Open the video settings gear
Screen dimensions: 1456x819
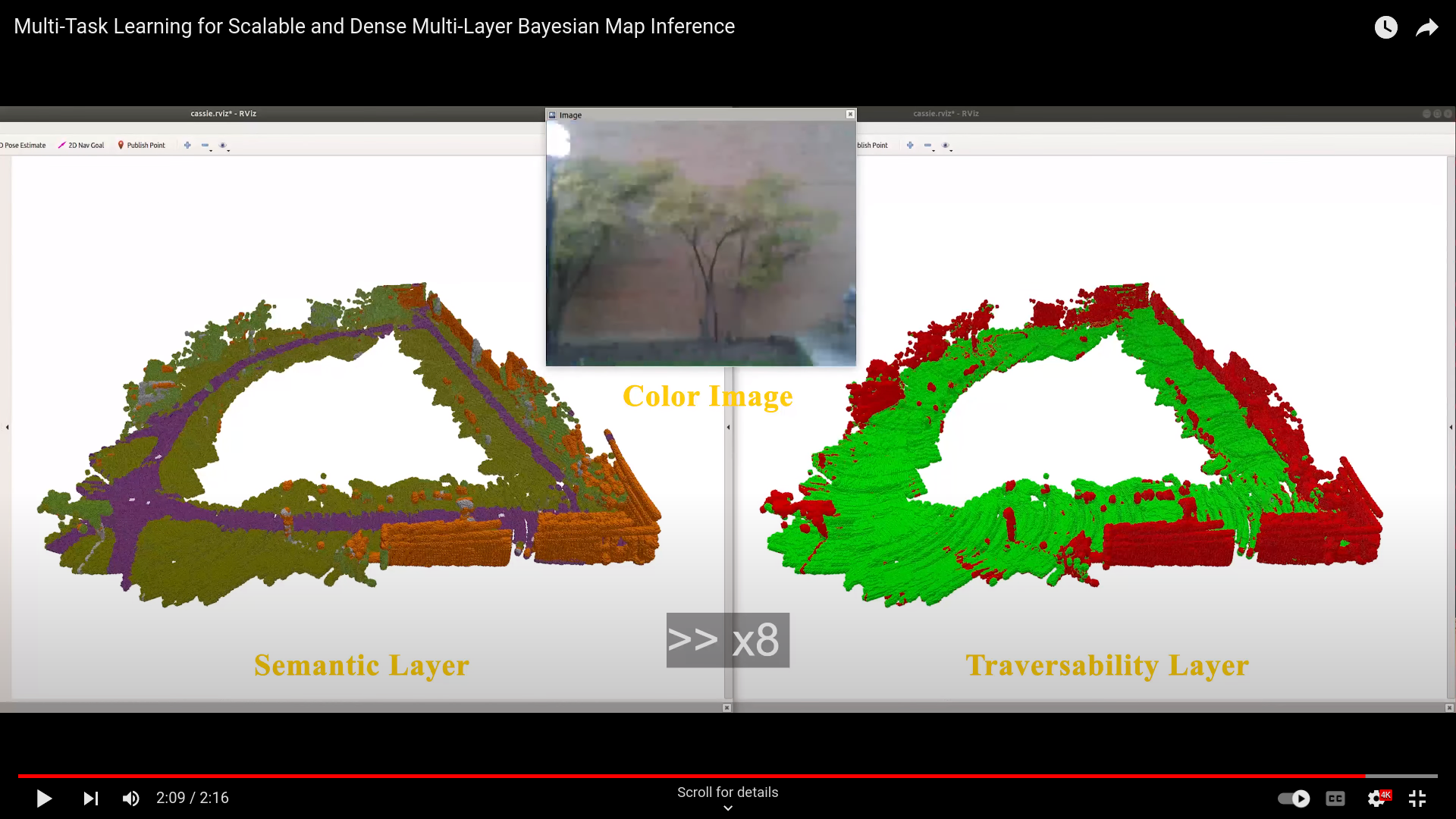(1377, 799)
